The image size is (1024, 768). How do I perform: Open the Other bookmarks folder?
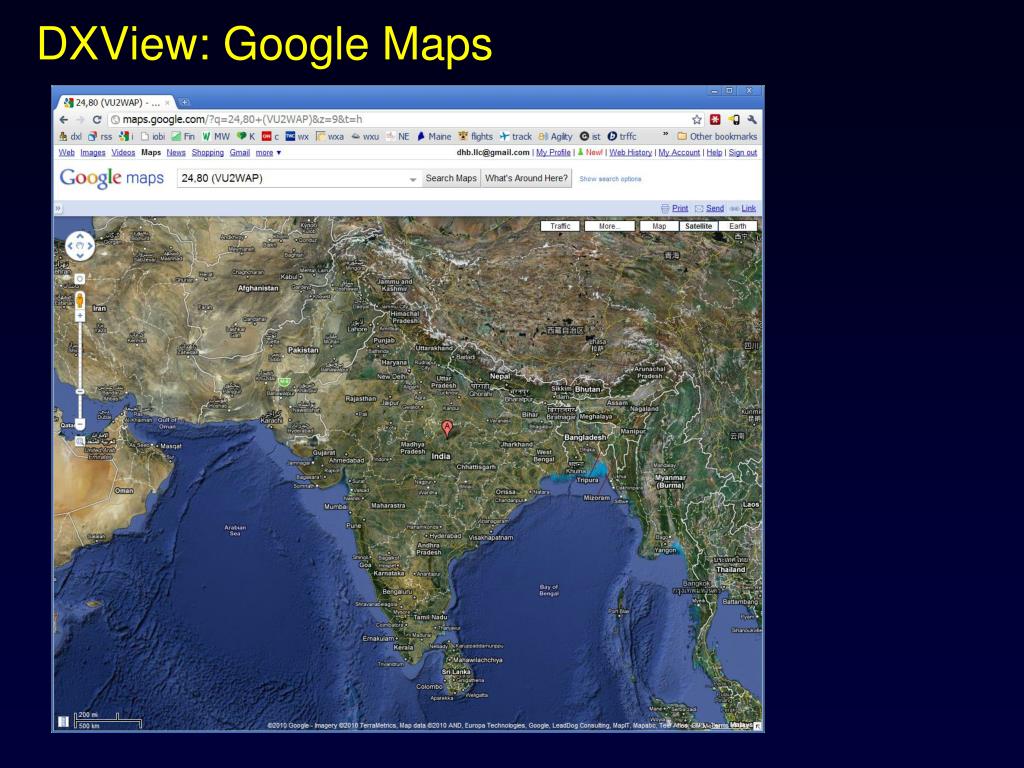717,136
